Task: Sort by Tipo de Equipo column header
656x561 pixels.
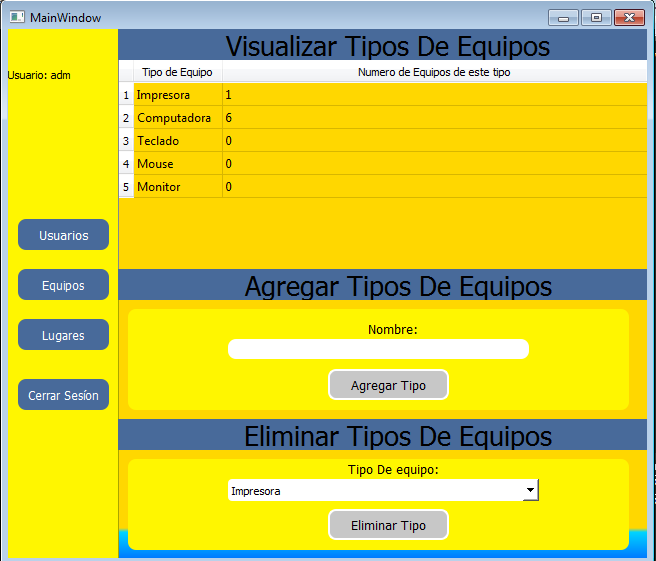Action: pos(177,72)
